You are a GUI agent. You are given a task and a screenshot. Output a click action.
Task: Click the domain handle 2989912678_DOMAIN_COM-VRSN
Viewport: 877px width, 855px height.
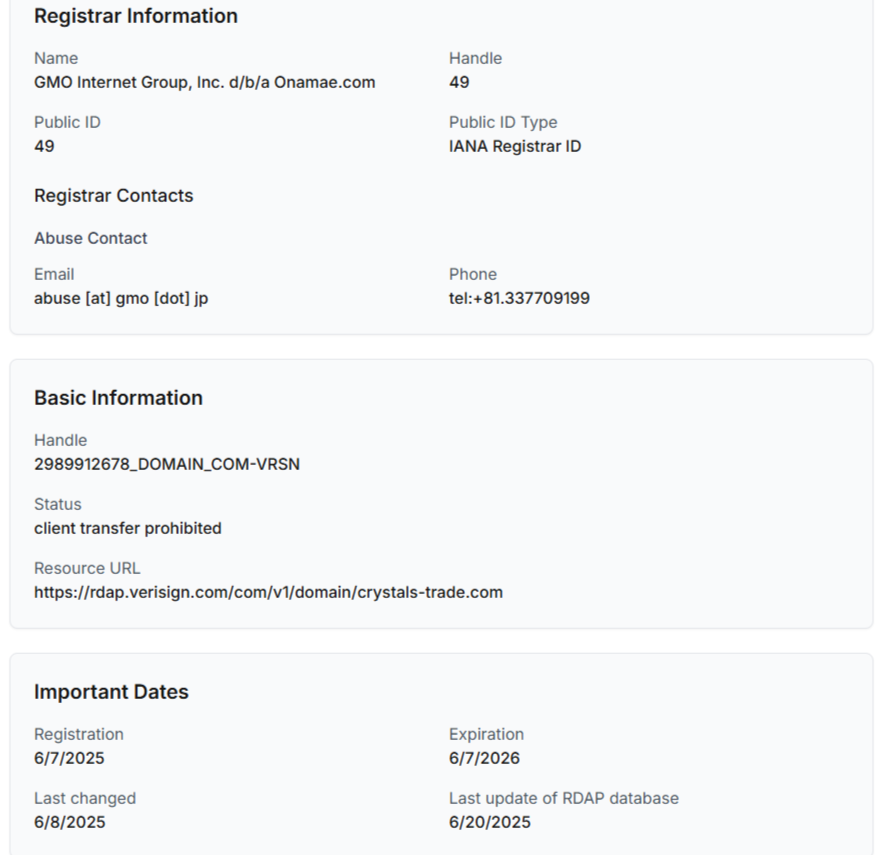tap(167, 464)
